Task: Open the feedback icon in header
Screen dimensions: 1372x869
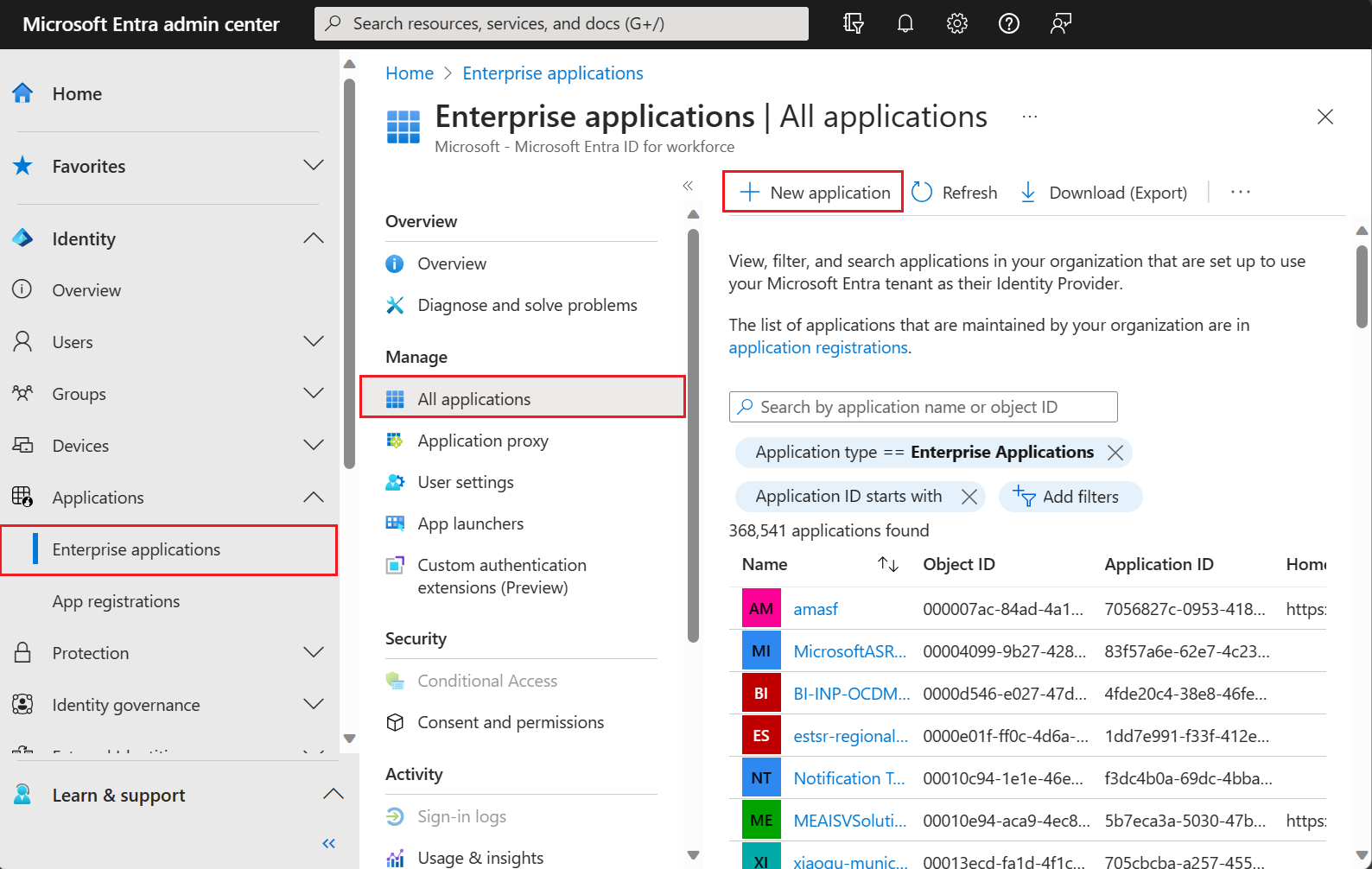Action: point(1061,23)
